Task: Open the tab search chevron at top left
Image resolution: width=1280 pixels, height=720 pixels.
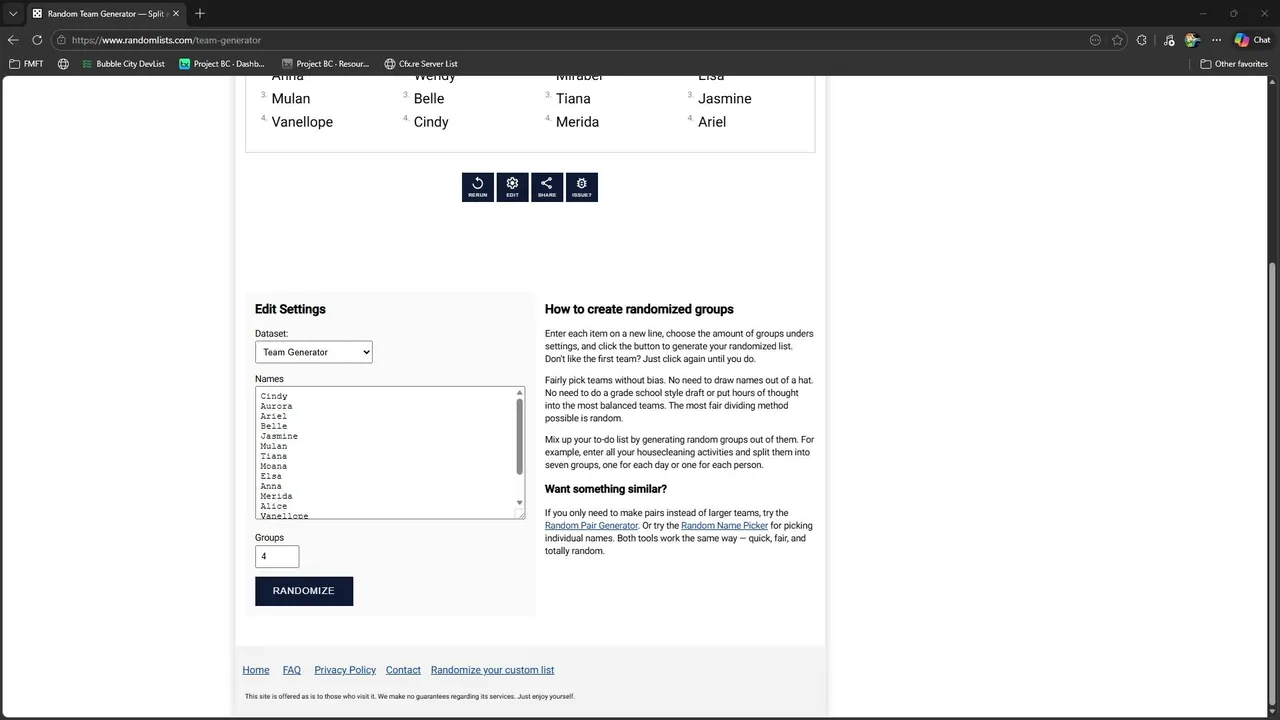Action: (x=13, y=14)
